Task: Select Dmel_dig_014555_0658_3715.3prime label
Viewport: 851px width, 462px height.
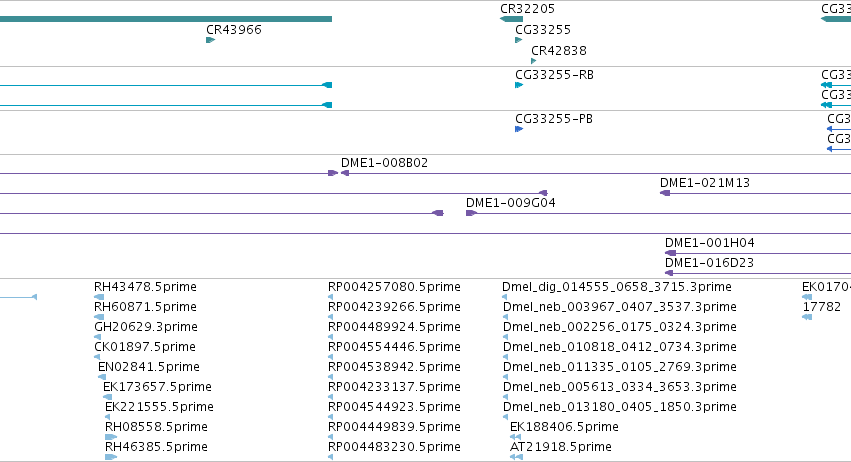Action: click(x=617, y=286)
